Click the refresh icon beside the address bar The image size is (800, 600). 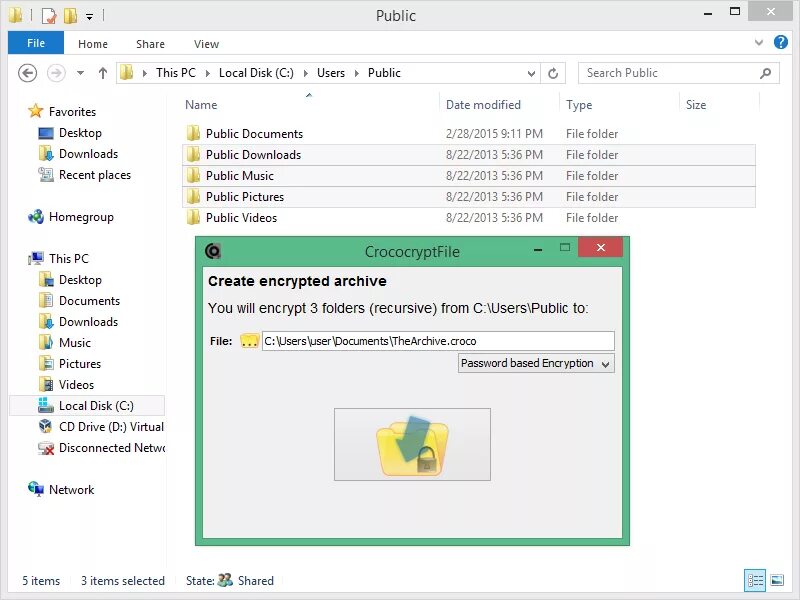coord(554,72)
